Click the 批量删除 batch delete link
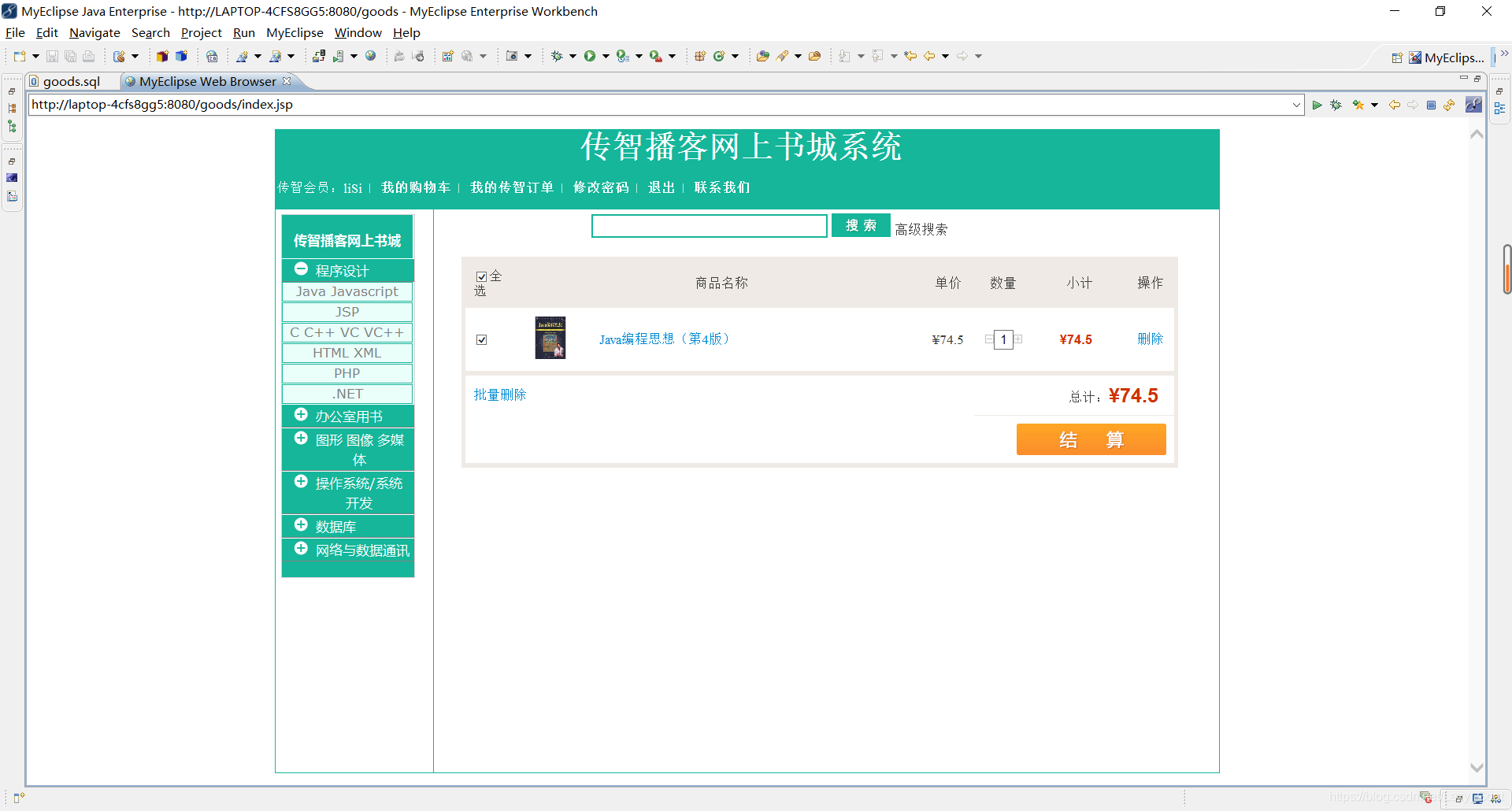1512x811 pixels. tap(499, 394)
